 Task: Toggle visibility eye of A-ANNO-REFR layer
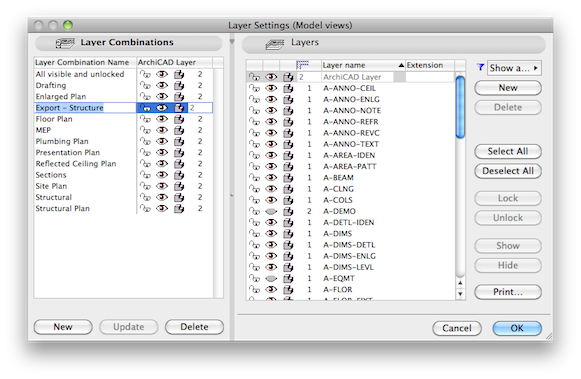[x=271, y=122]
